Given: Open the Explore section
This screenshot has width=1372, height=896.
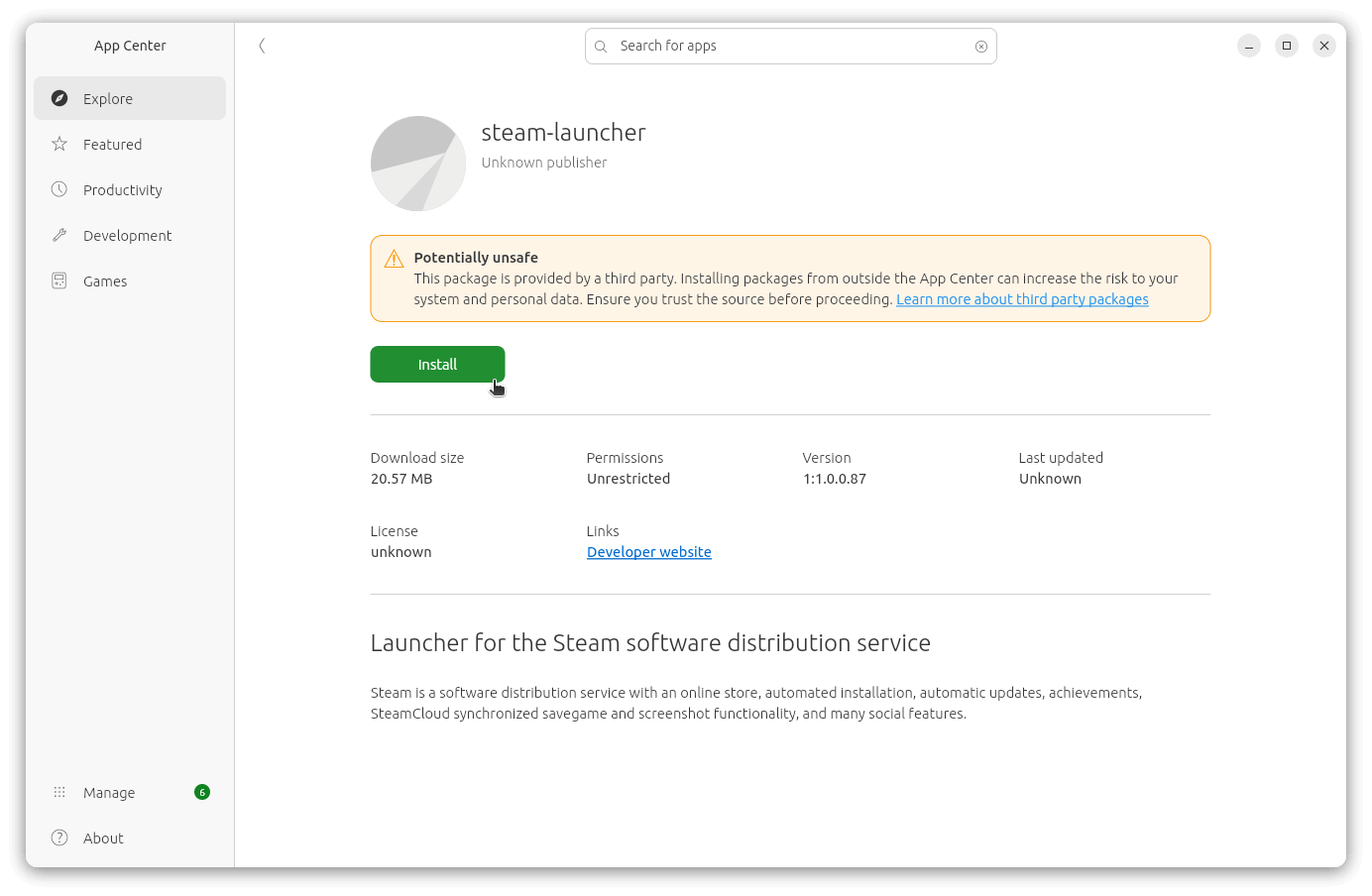Looking at the screenshot, I should (130, 98).
